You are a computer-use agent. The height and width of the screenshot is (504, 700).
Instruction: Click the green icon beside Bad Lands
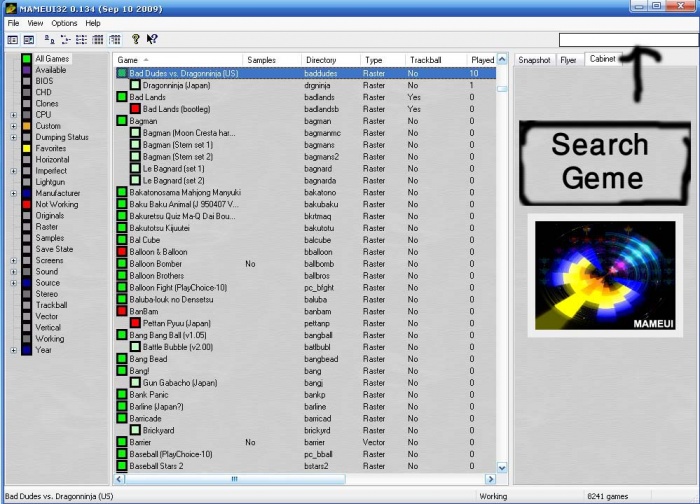point(122,97)
